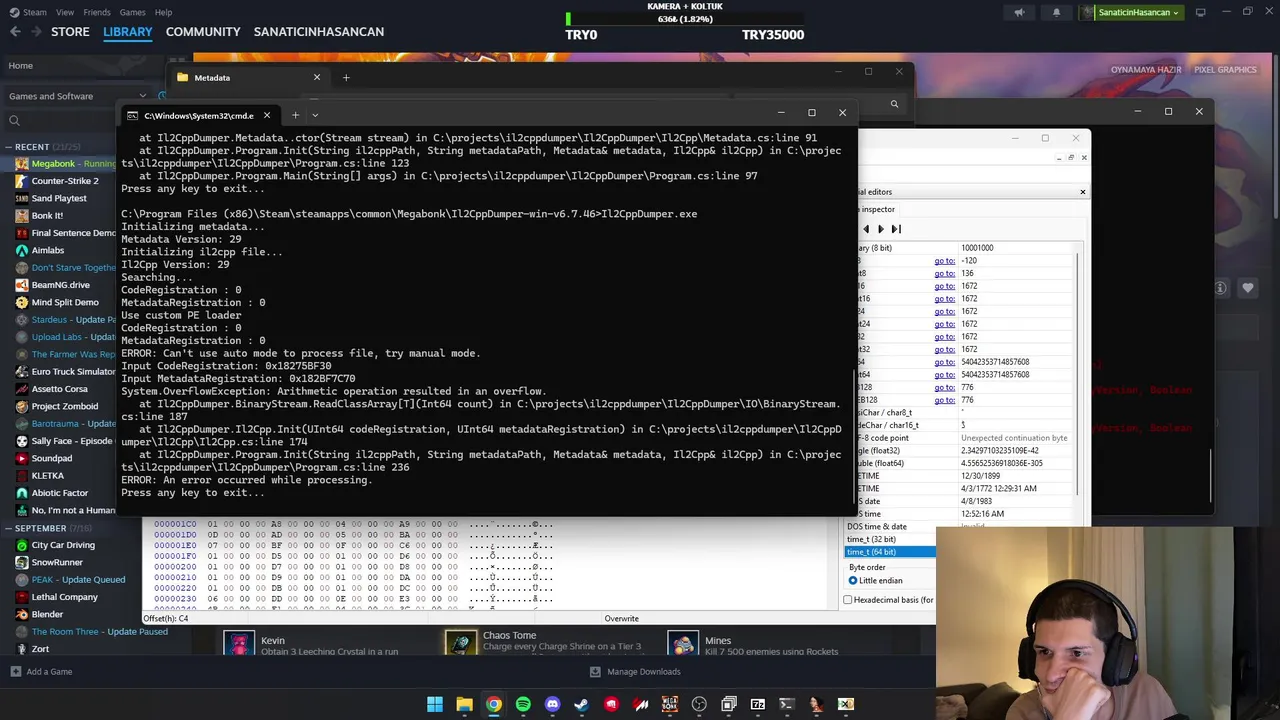
Task: Click the library search magnifier icon
Action: pos(14,121)
